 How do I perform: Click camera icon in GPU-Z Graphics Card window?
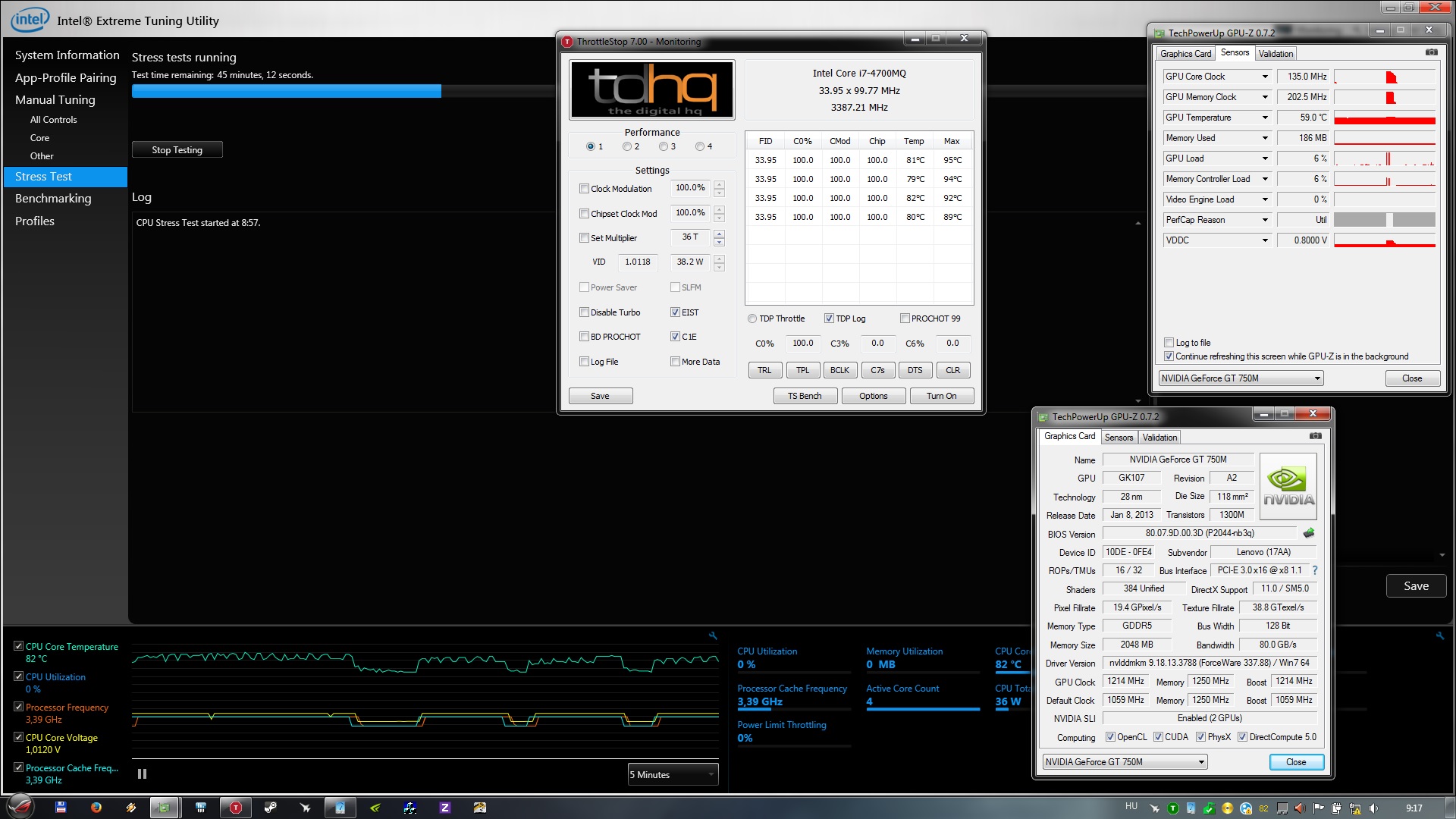[1316, 436]
